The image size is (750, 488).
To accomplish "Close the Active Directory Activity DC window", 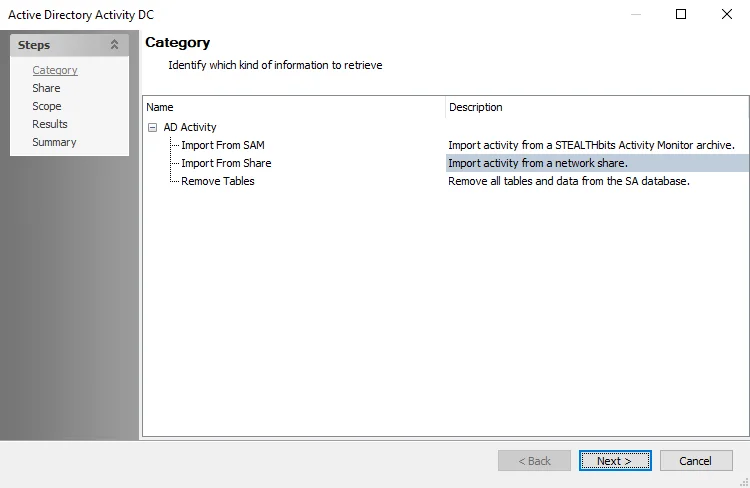I will (x=727, y=14).
